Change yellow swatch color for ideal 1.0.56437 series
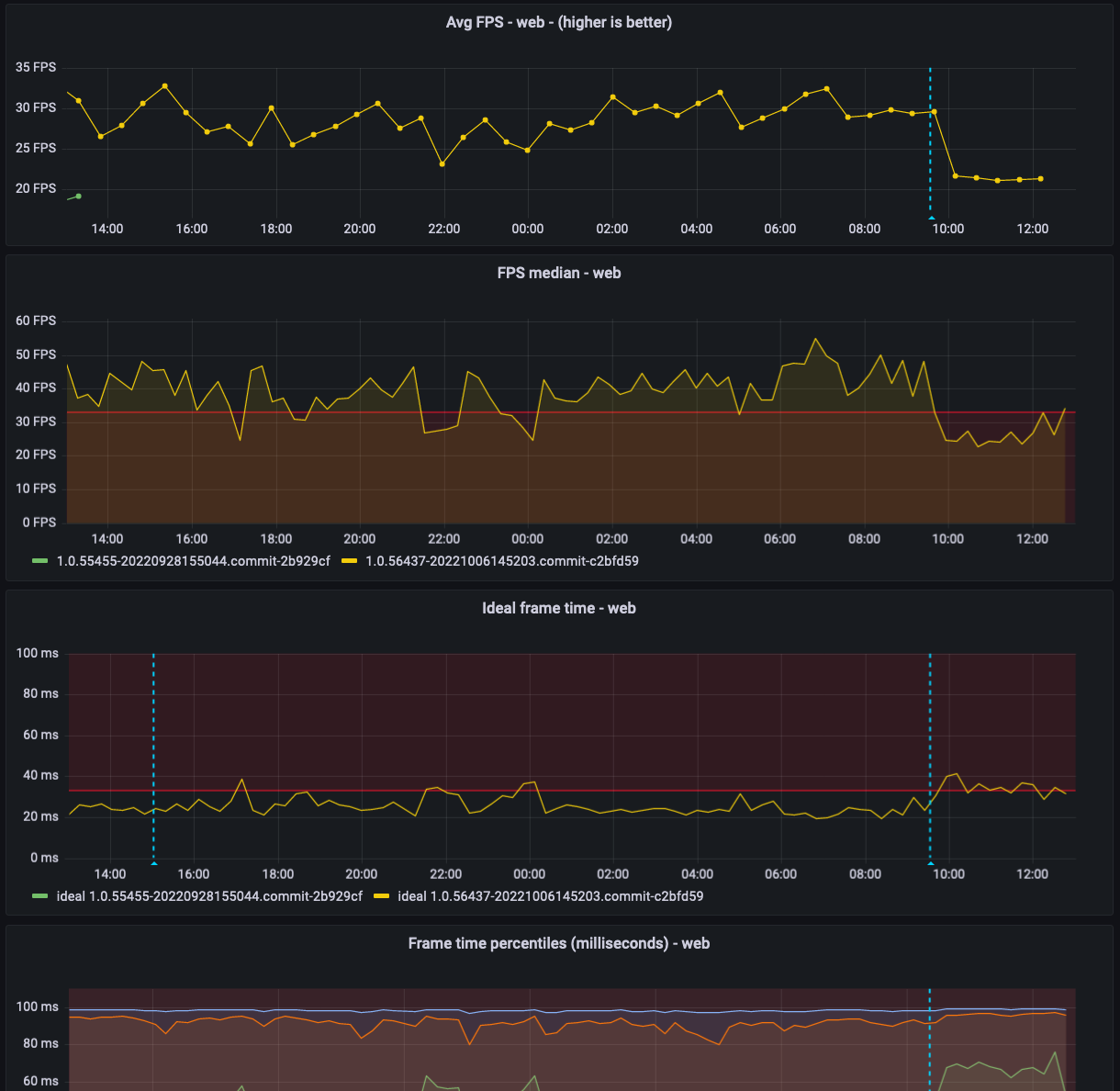Screen dimensions: 1120x1091 coord(382,896)
